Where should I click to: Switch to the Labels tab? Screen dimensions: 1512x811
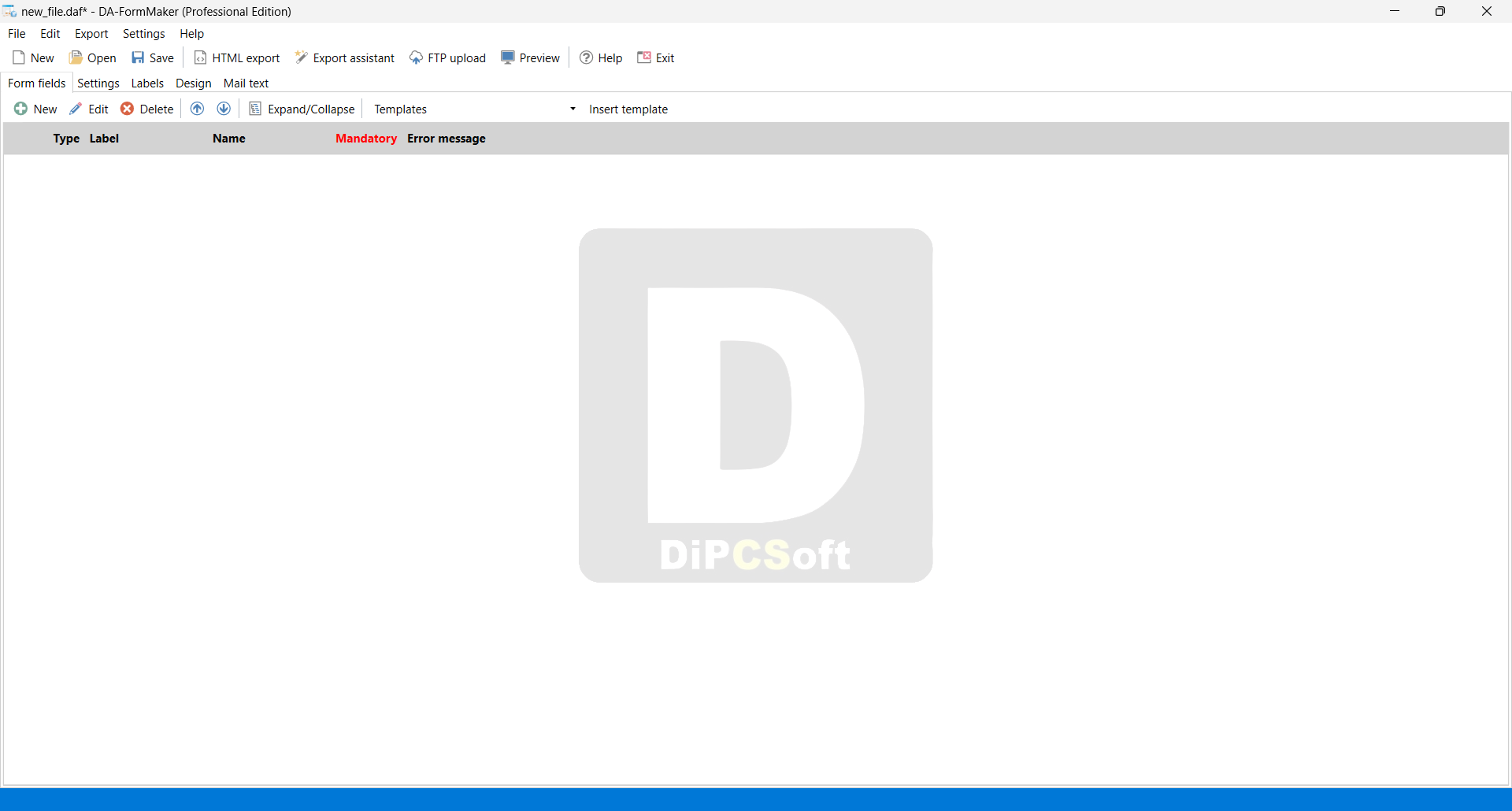[147, 83]
